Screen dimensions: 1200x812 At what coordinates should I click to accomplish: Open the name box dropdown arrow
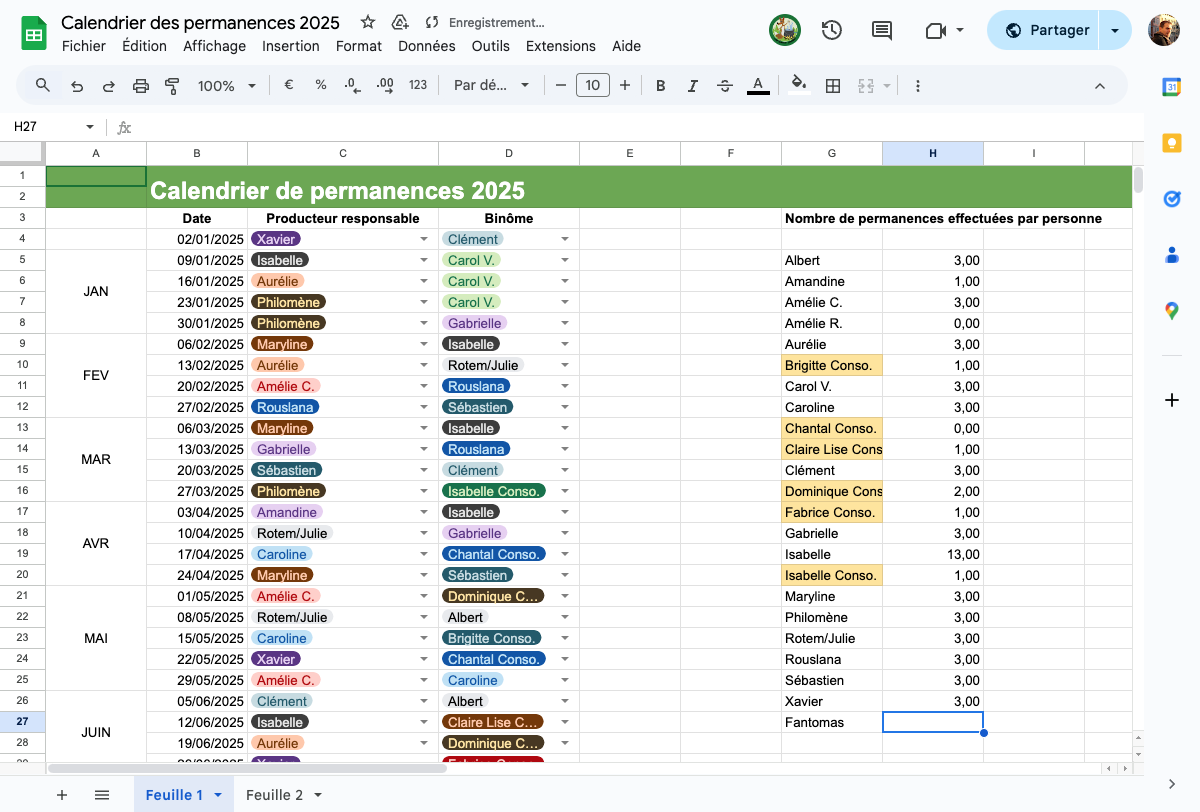coord(90,127)
